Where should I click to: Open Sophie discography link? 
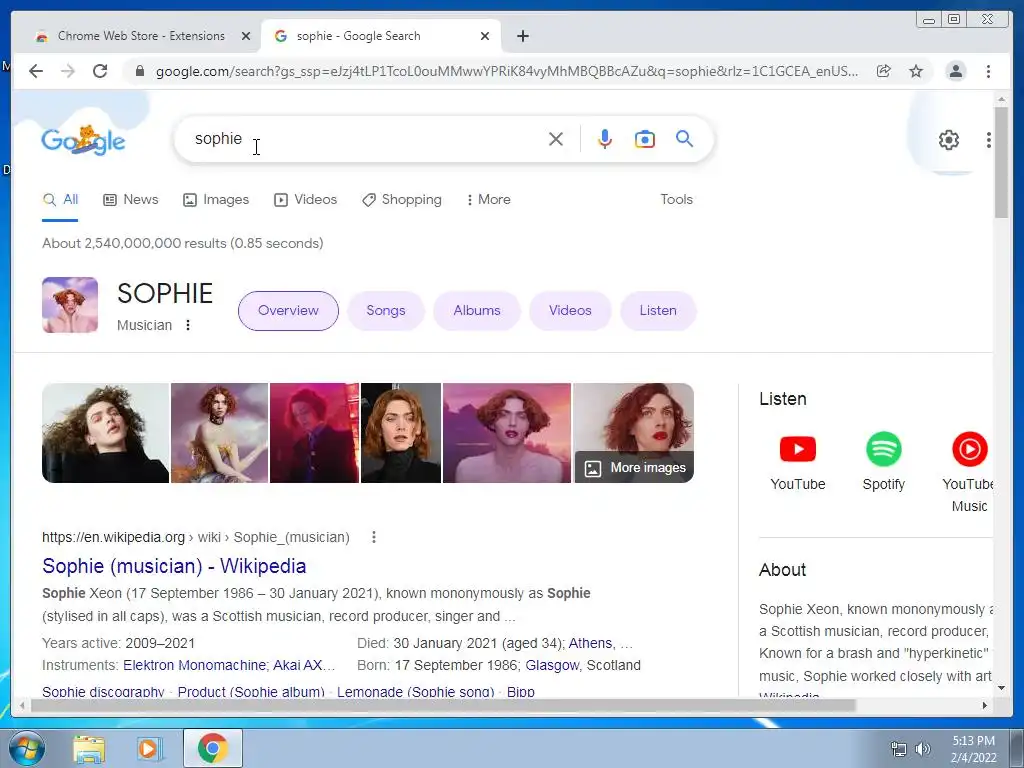coord(103,691)
